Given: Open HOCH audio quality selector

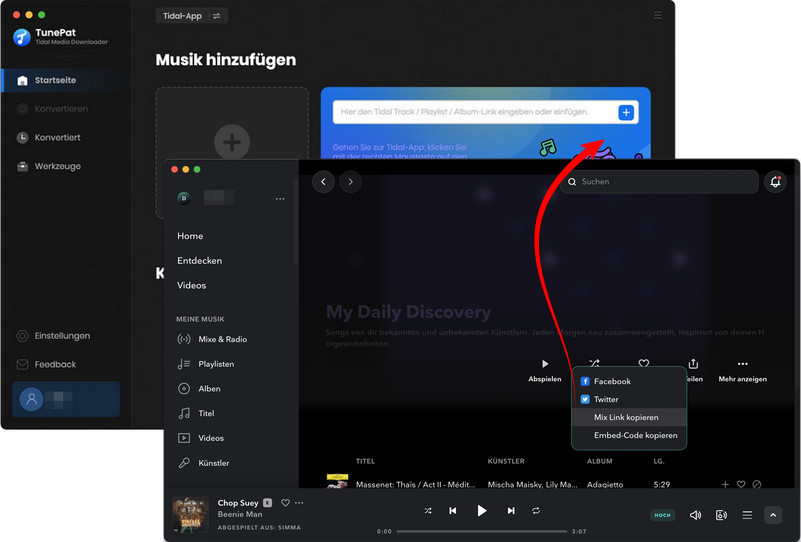Looking at the screenshot, I should pyautogui.click(x=663, y=515).
